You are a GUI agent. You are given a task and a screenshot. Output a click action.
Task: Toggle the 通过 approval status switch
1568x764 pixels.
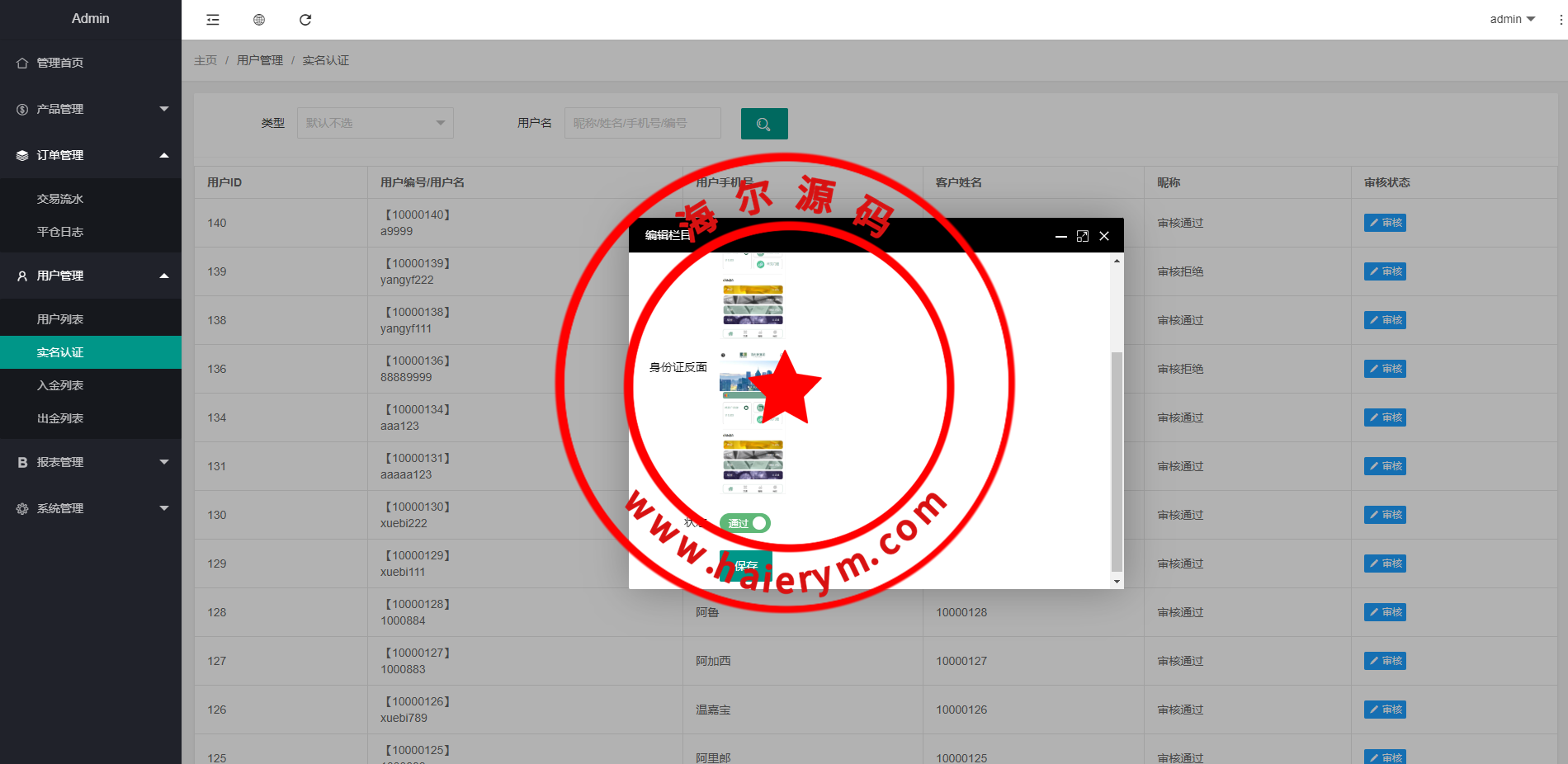[x=744, y=523]
